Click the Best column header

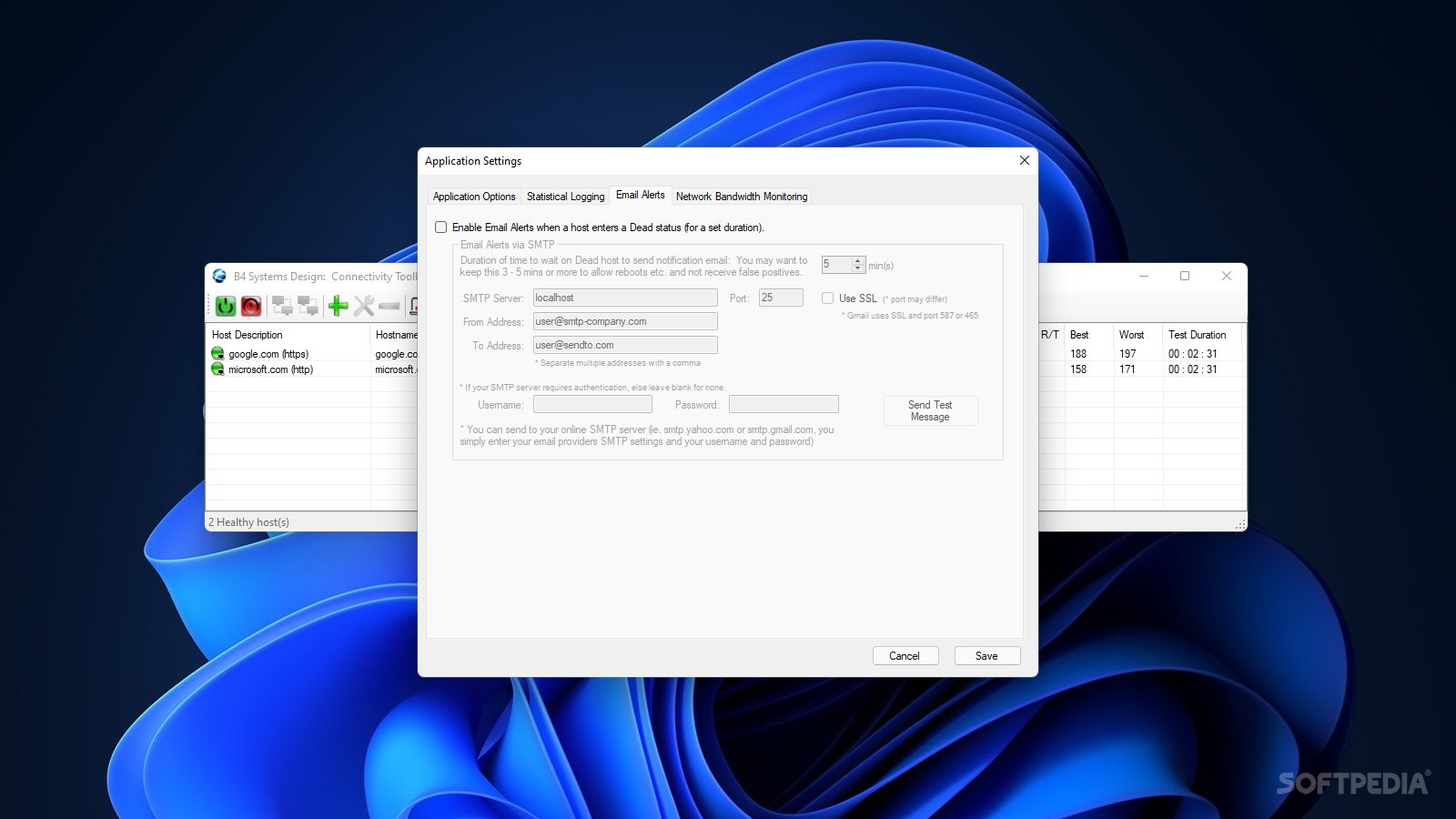1089,335
